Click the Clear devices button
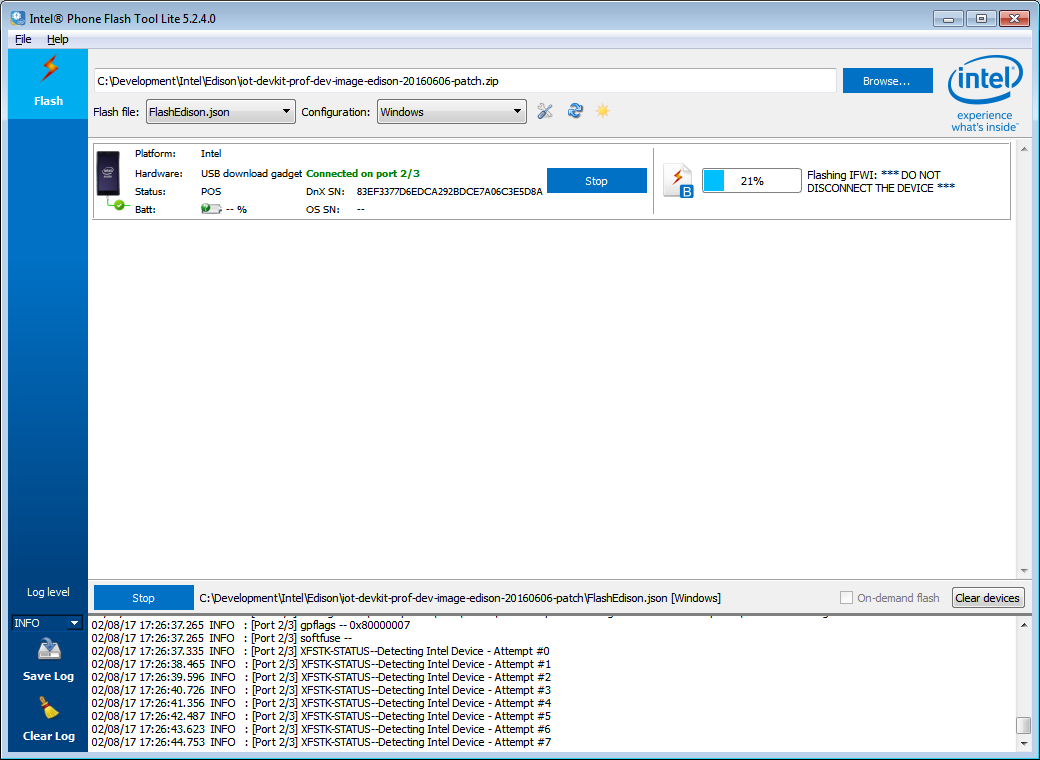1040x760 pixels. coord(987,598)
